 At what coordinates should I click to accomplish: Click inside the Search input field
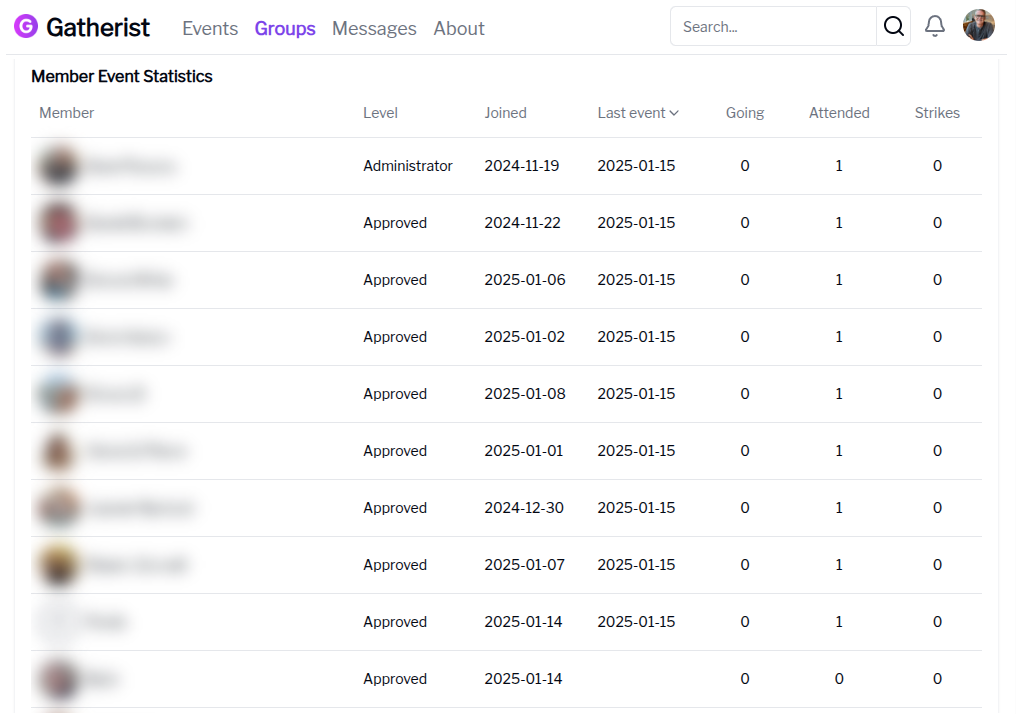coord(775,26)
